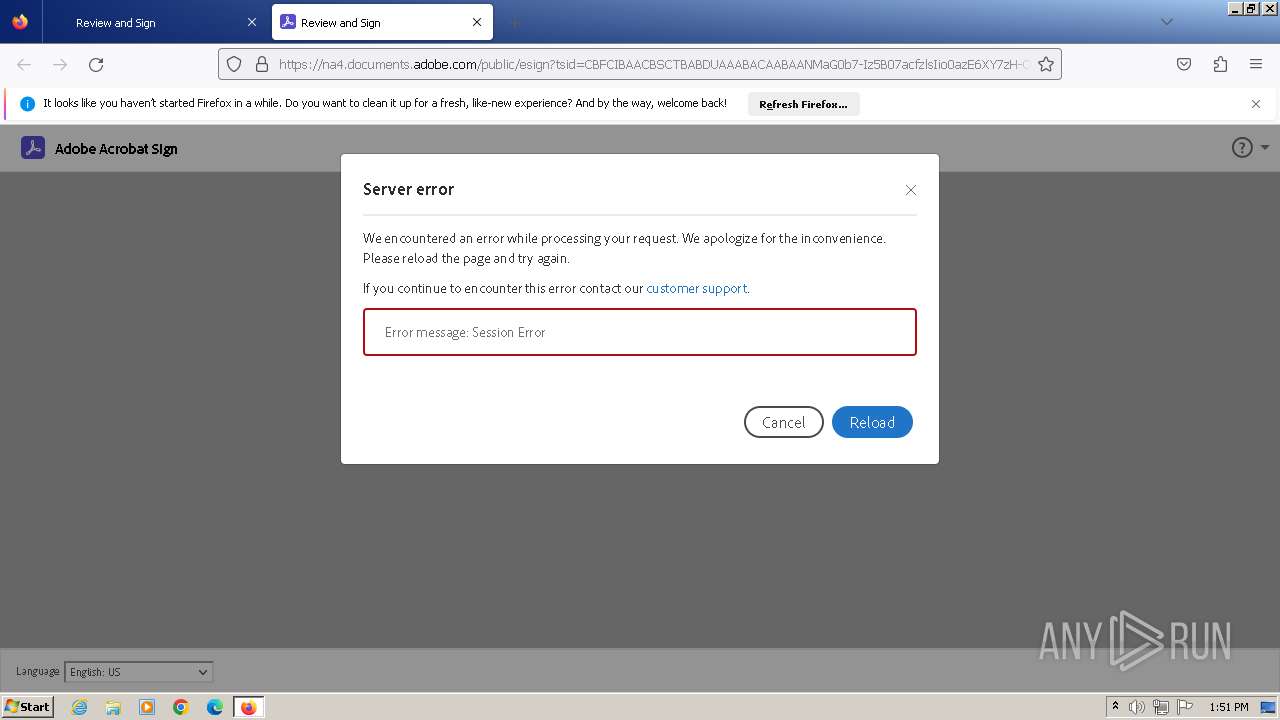Close the Server error dialog with the X
This screenshot has width=1280, height=720.
pyautogui.click(x=910, y=190)
